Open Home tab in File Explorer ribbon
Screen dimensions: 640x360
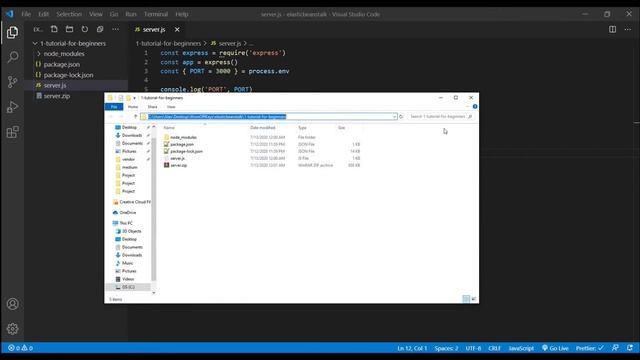coord(133,107)
